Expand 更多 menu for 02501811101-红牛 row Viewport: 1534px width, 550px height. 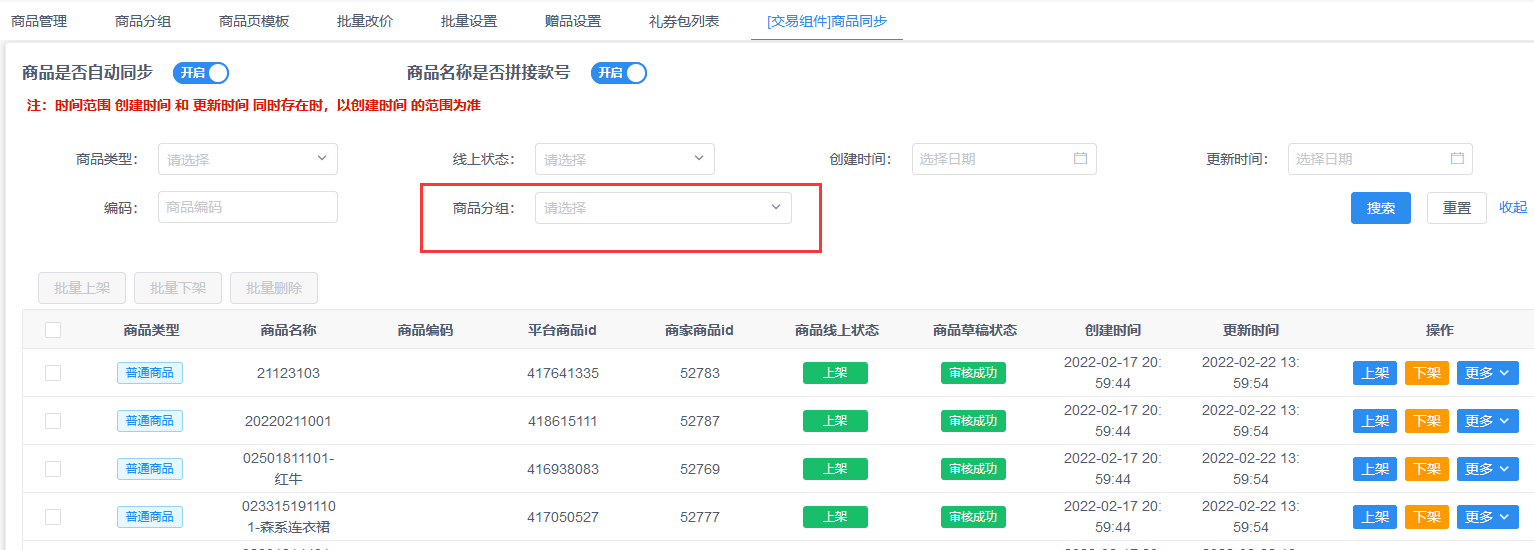click(x=1488, y=469)
